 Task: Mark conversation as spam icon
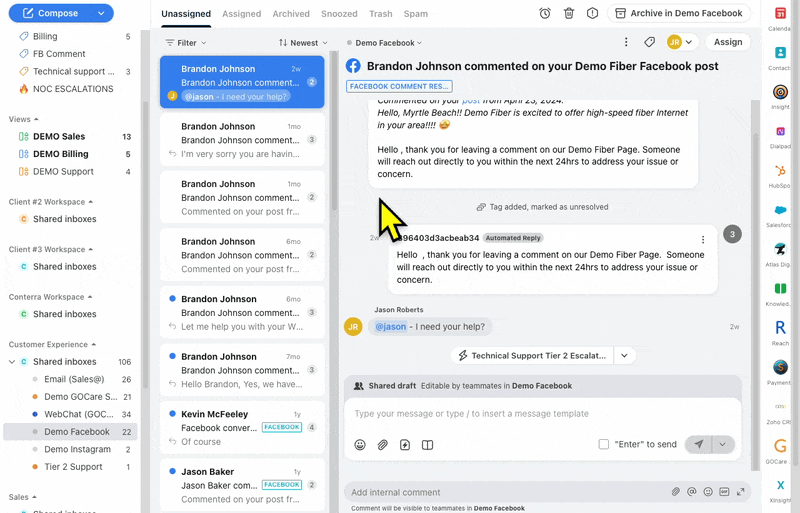pyautogui.click(x=592, y=13)
